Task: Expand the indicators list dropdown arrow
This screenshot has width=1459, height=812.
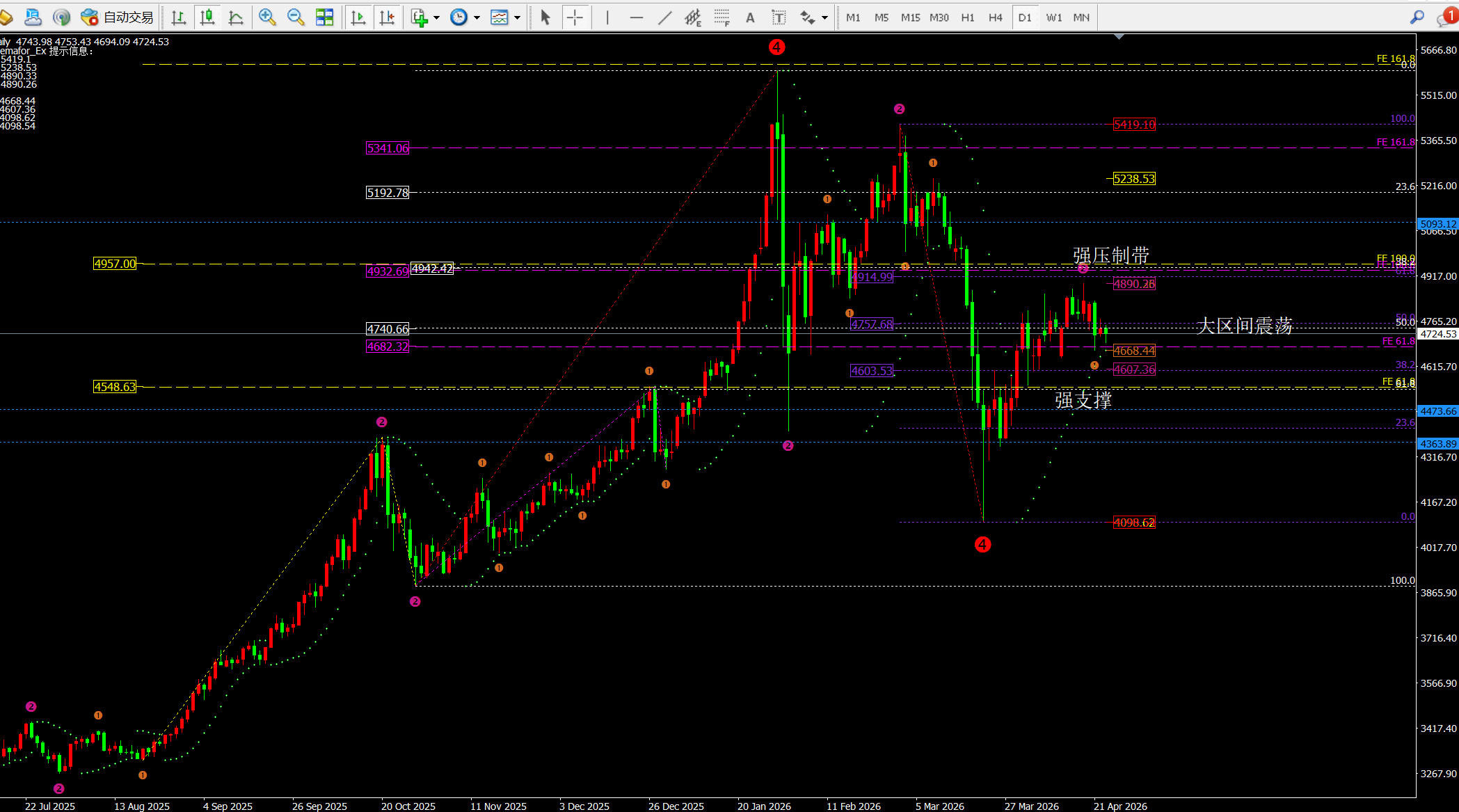Action: pos(437,17)
